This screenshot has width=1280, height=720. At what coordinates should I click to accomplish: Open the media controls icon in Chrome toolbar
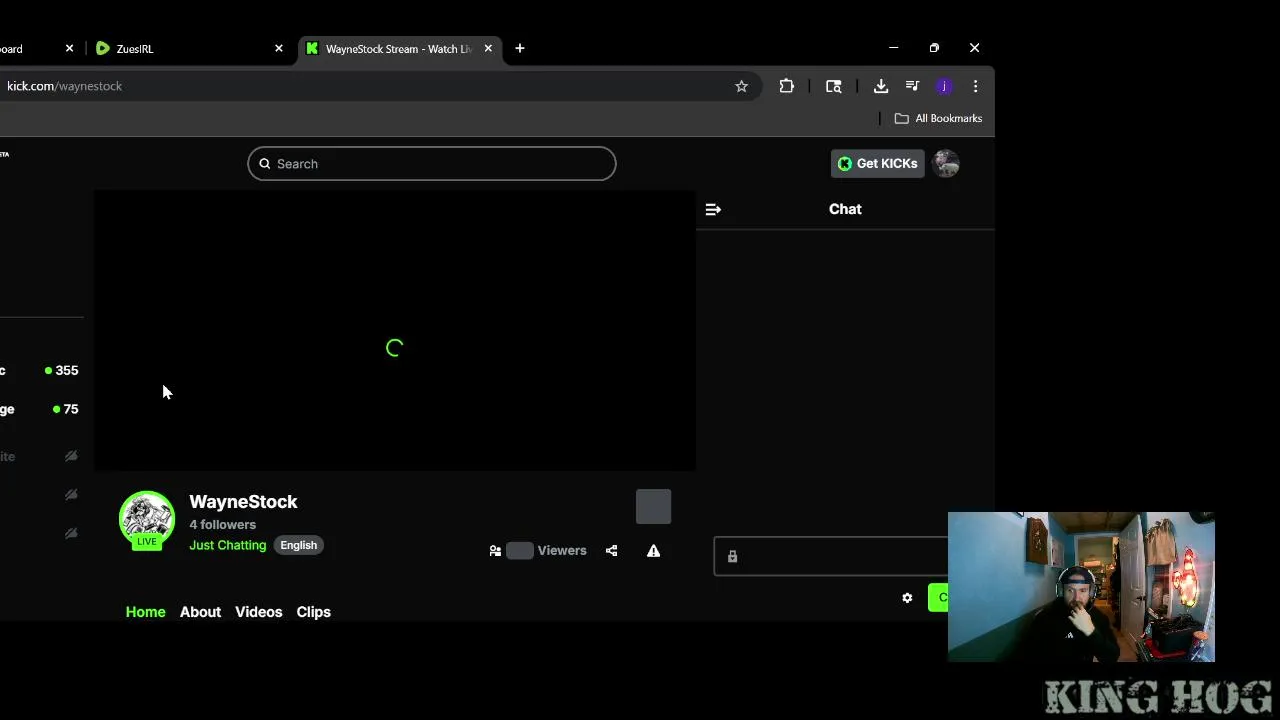tap(912, 86)
